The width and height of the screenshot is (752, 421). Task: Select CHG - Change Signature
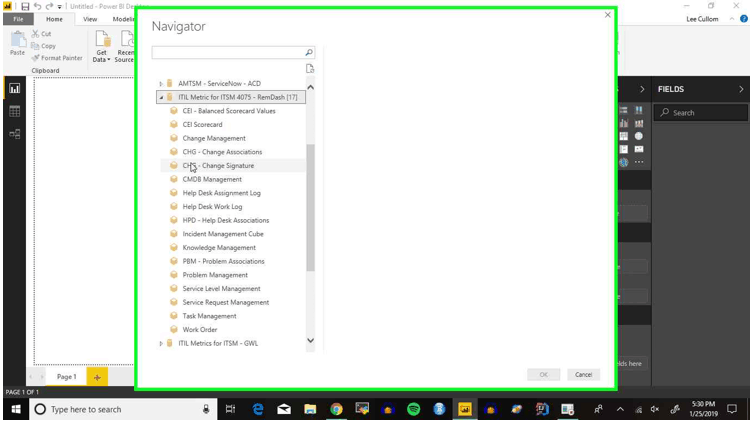pyautogui.click(x=218, y=165)
